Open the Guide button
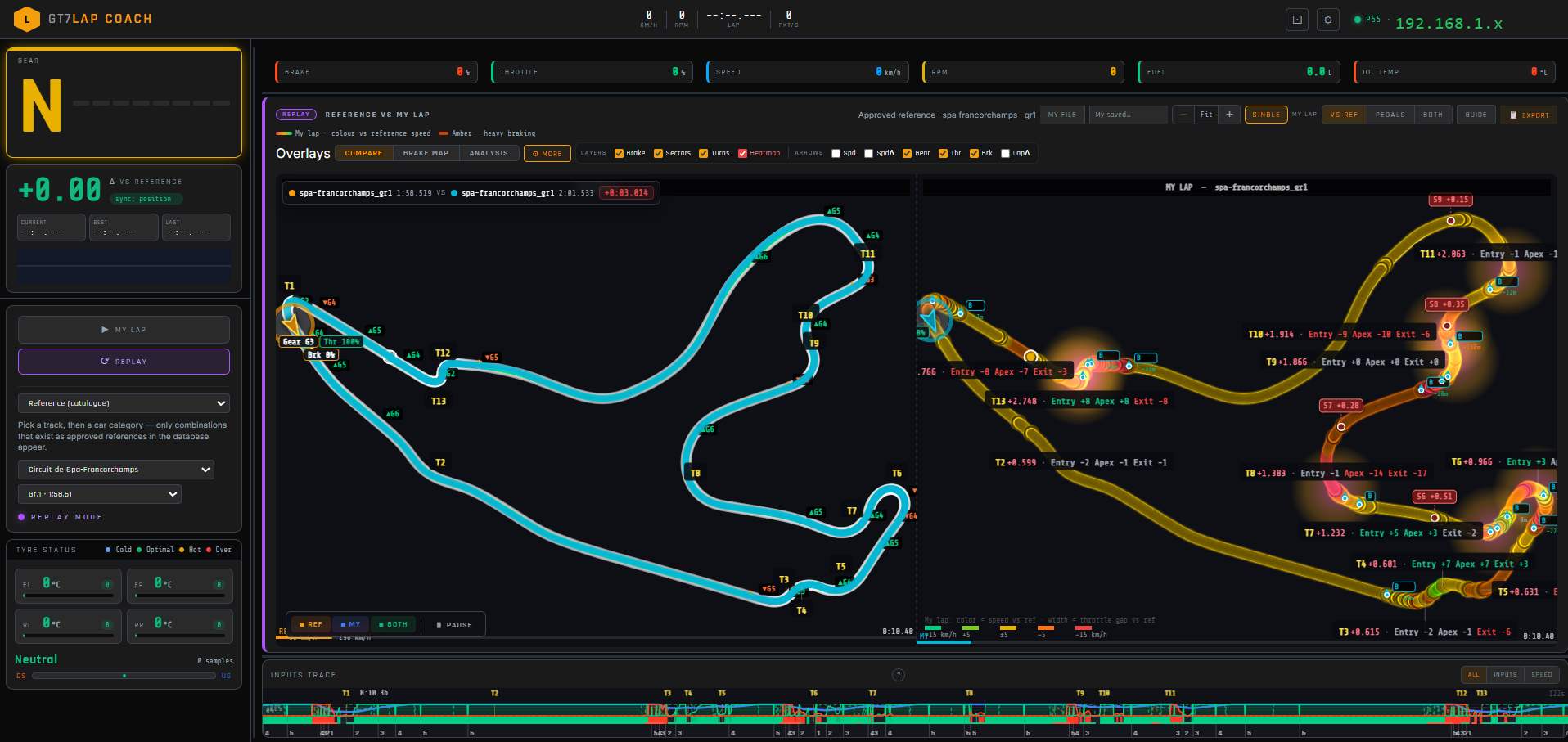This screenshot has width=1568, height=742. (1476, 115)
